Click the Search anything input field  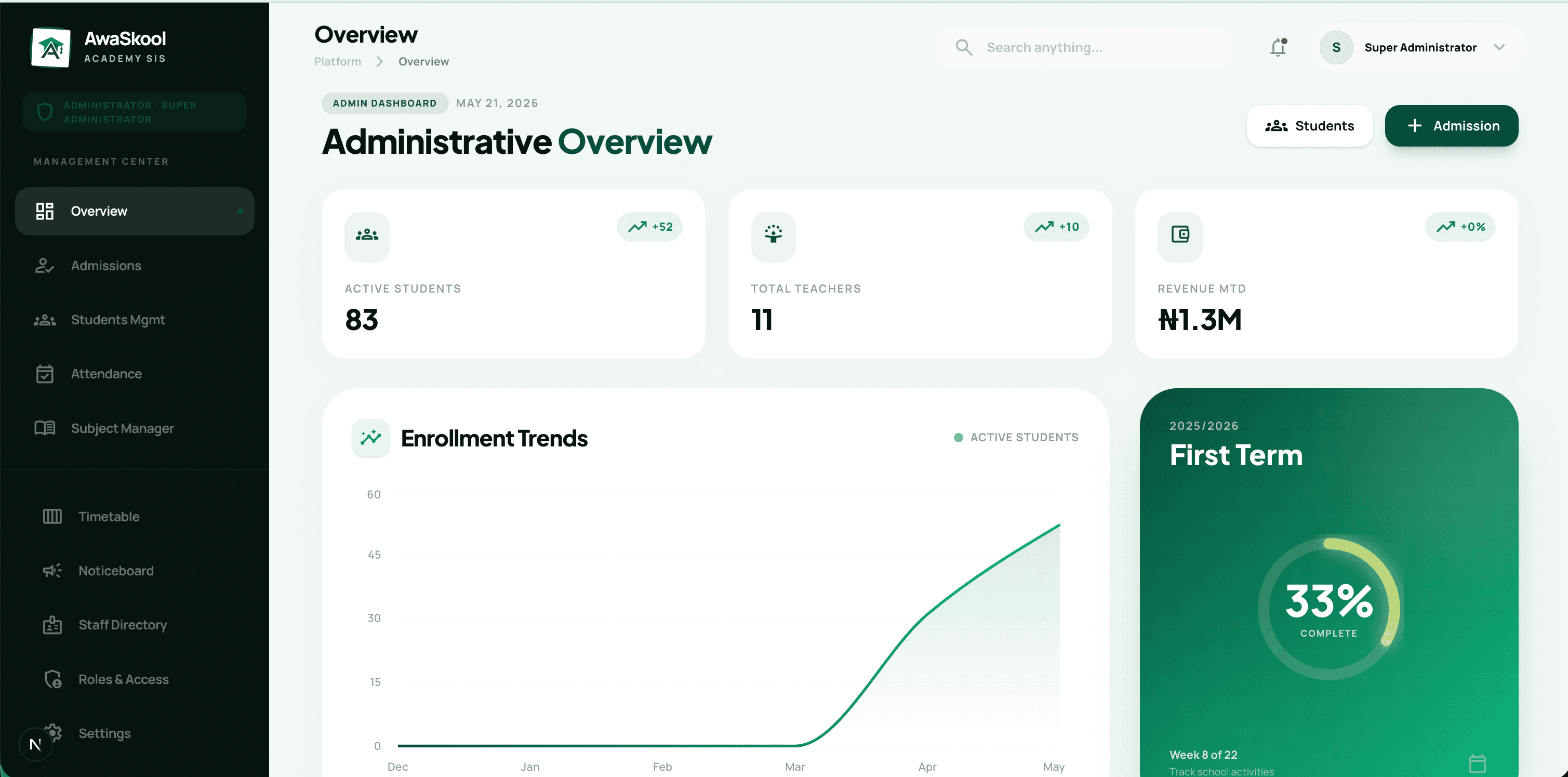click(1083, 47)
